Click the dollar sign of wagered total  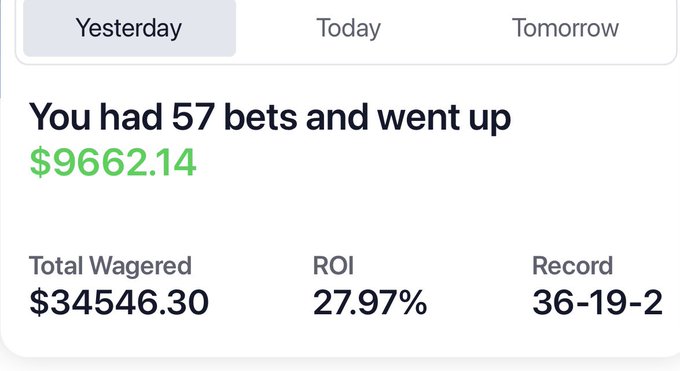pyautogui.click(x=39, y=302)
